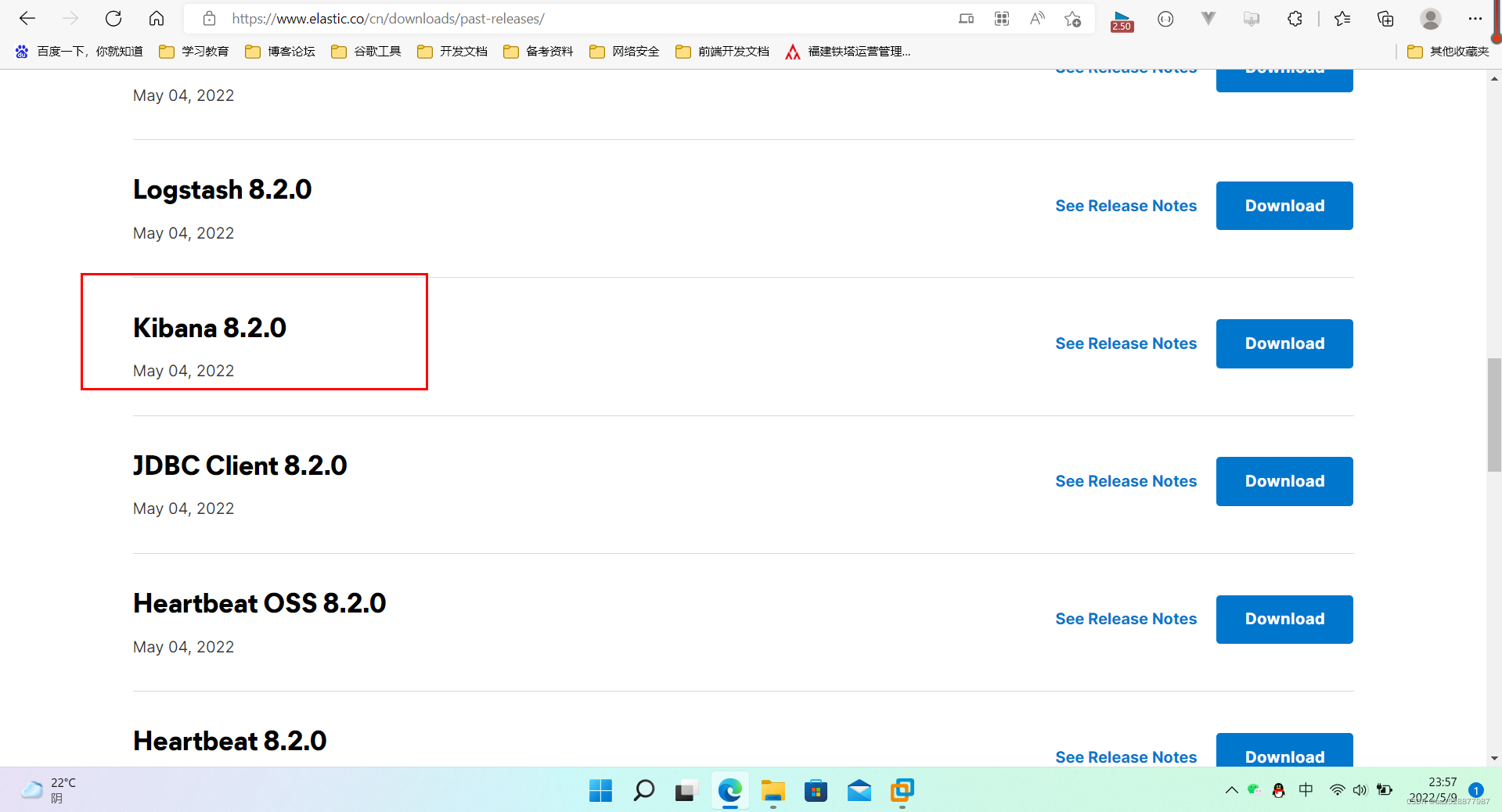Open the 前端开发文档 bookmark folder
Screen dimensions: 1502x812
pyautogui.click(x=722, y=52)
